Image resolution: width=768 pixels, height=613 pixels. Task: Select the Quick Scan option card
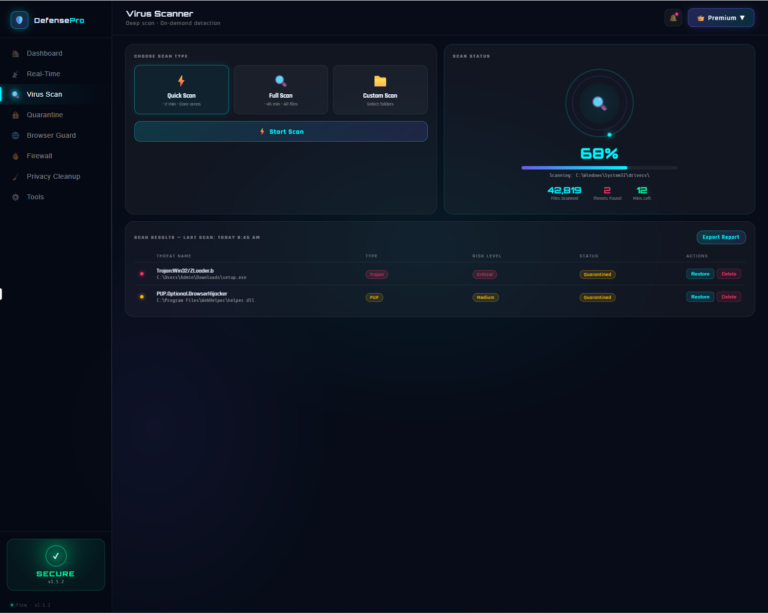pos(181,90)
